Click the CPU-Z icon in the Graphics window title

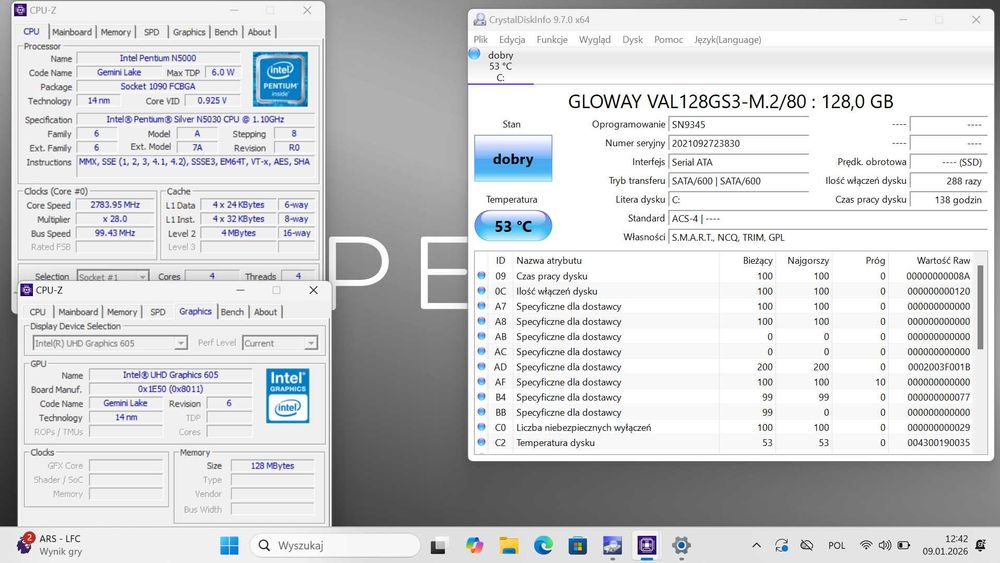pyautogui.click(x=26, y=290)
